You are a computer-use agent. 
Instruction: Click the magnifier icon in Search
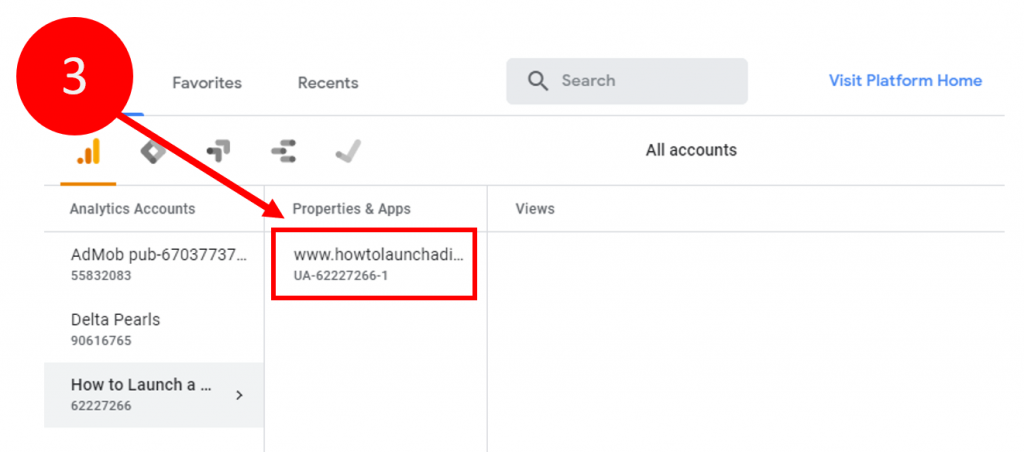[538, 81]
